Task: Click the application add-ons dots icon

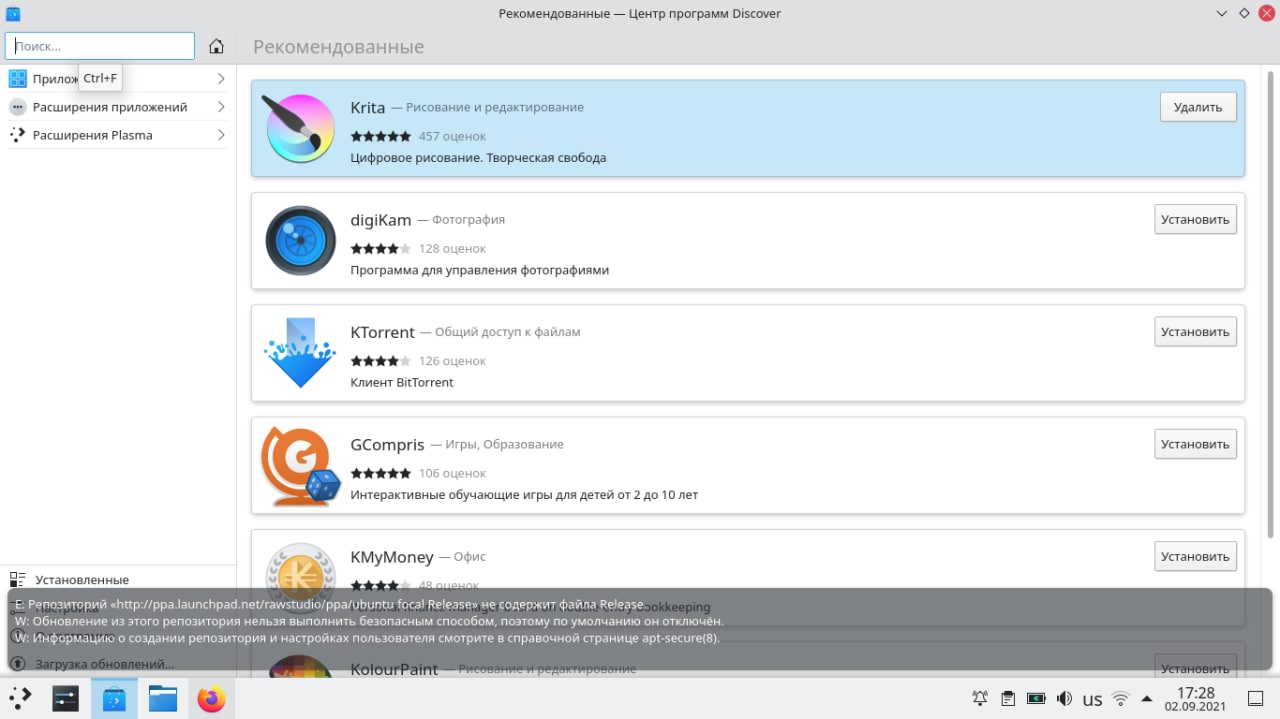Action: pos(17,107)
